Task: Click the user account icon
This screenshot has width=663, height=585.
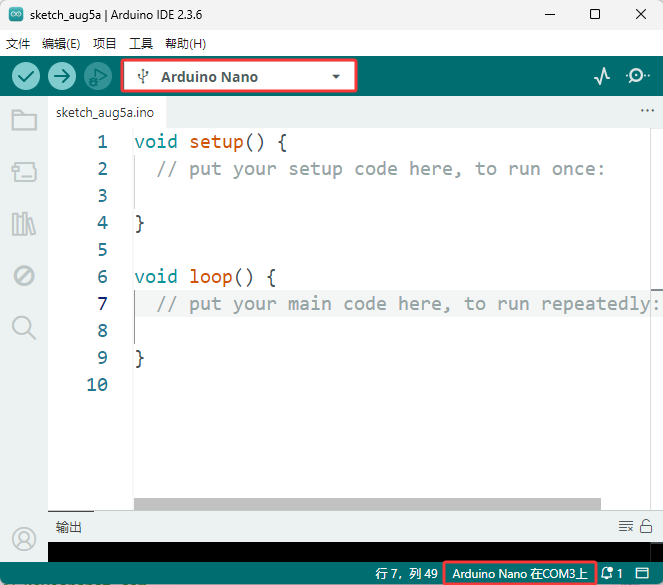Action: [24, 539]
